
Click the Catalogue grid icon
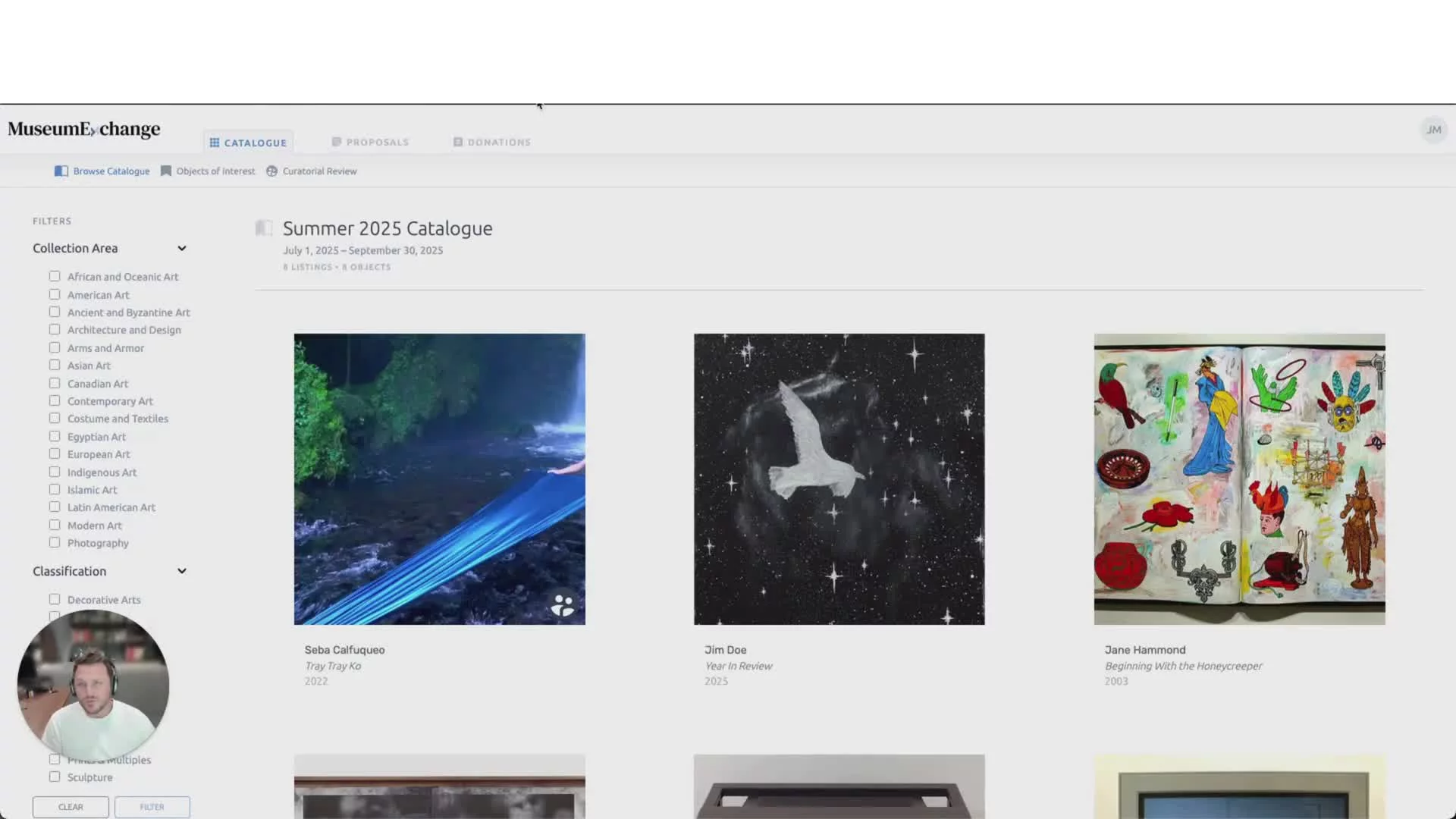click(215, 143)
